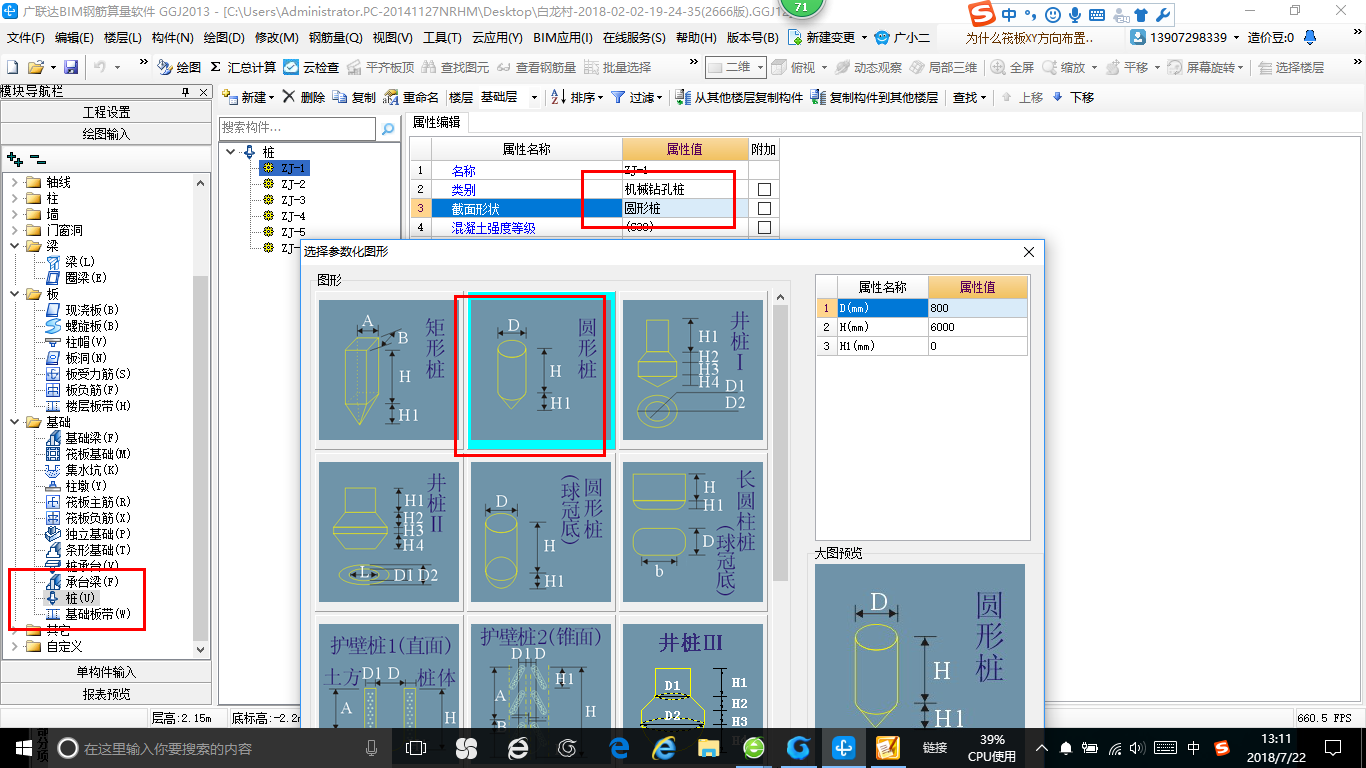
Task: Click the New file icon in the toolbar
Action: (x=12, y=67)
